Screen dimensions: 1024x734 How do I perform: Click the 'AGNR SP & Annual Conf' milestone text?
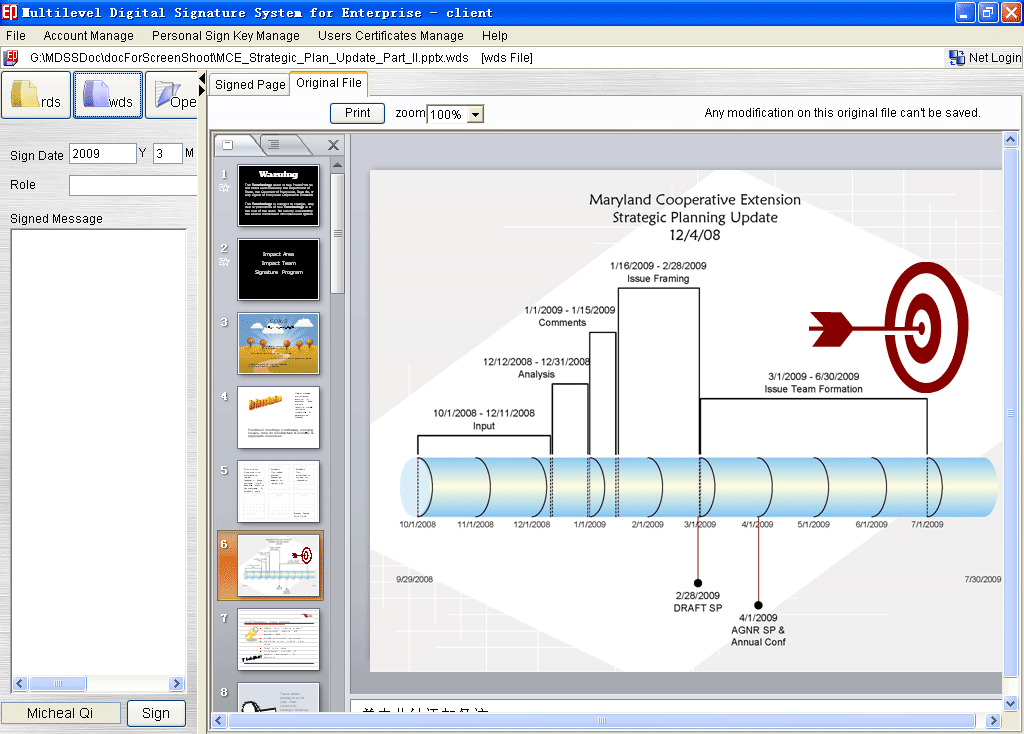click(x=758, y=636)
